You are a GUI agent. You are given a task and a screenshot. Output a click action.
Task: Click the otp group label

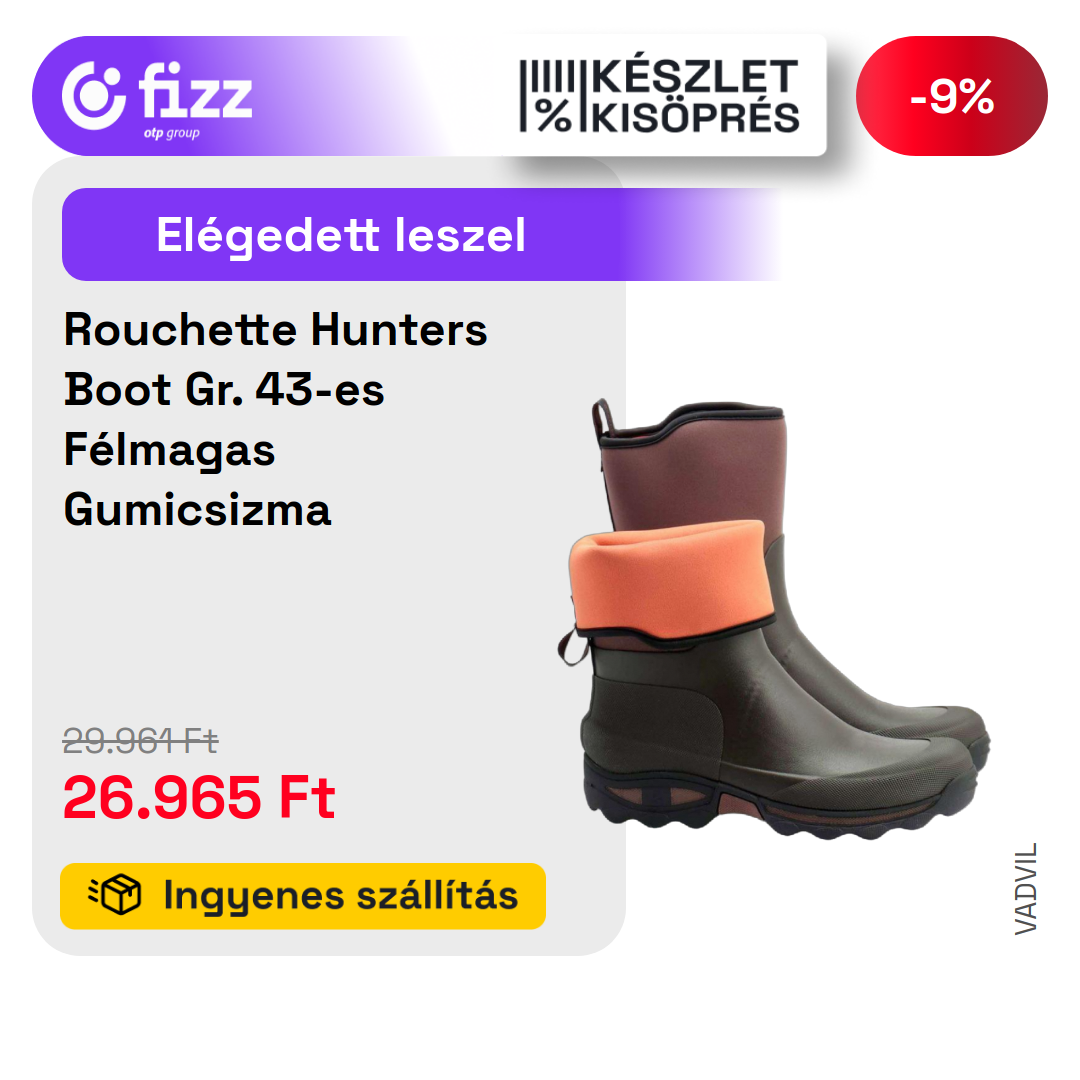[172, 133]
